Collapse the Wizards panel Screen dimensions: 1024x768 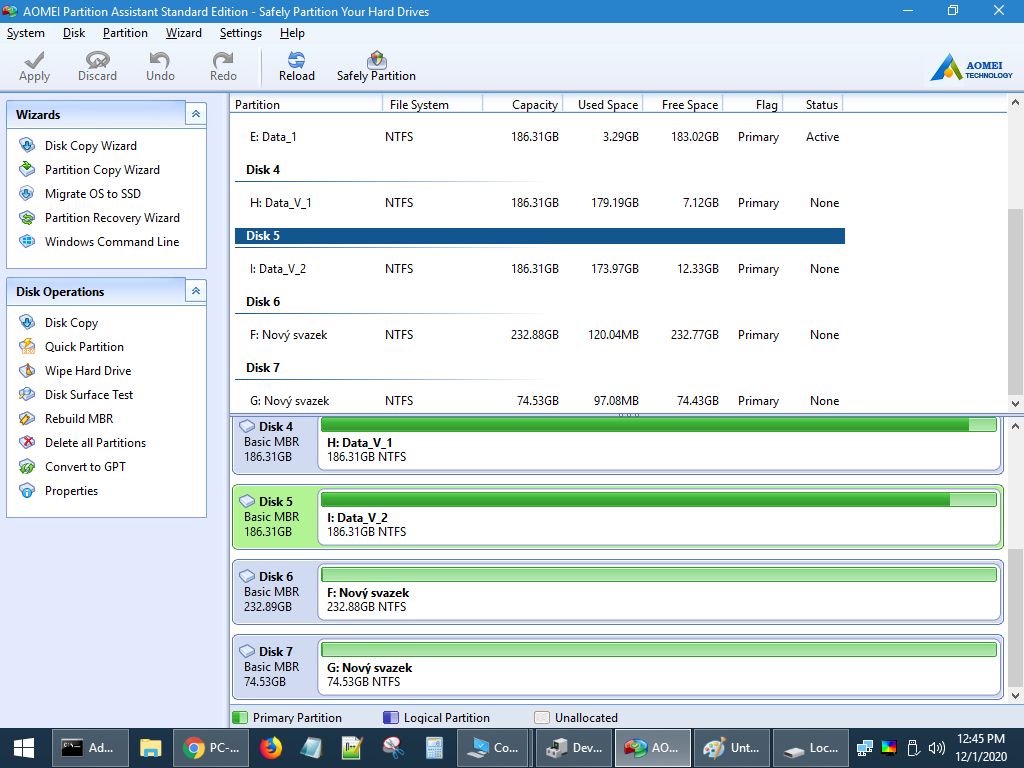196,115
